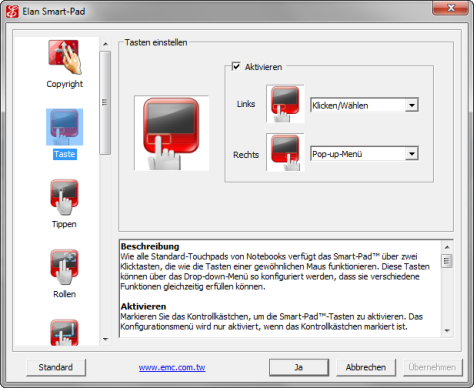Open the Links Klicken/Wählen dropdown
The width and height of the screenshot is (474, 388).
click(364, 105)
